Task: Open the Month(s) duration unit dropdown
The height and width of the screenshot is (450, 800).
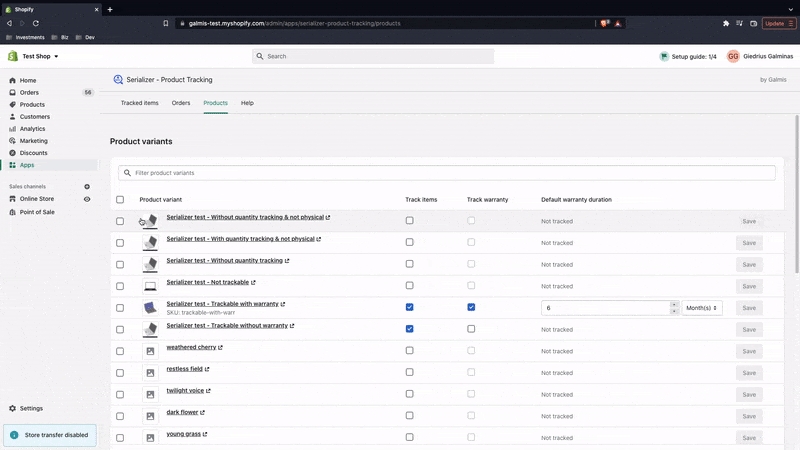Action: pyautogui.click(x=702, y=308)
